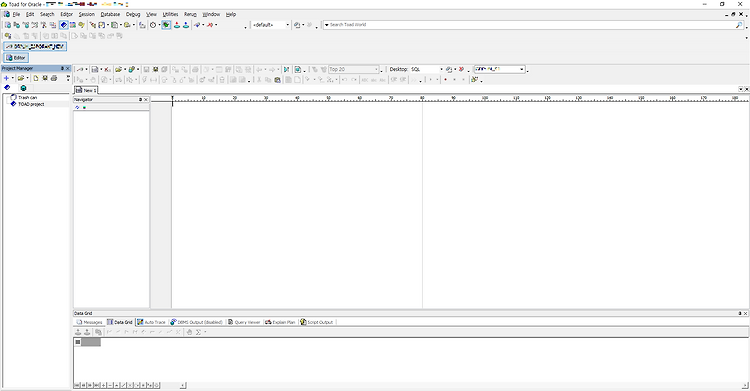Click the red disconnect icon in main toolbar
The height and width of the screenshot is (391, 750).
[x=210, y=25]
